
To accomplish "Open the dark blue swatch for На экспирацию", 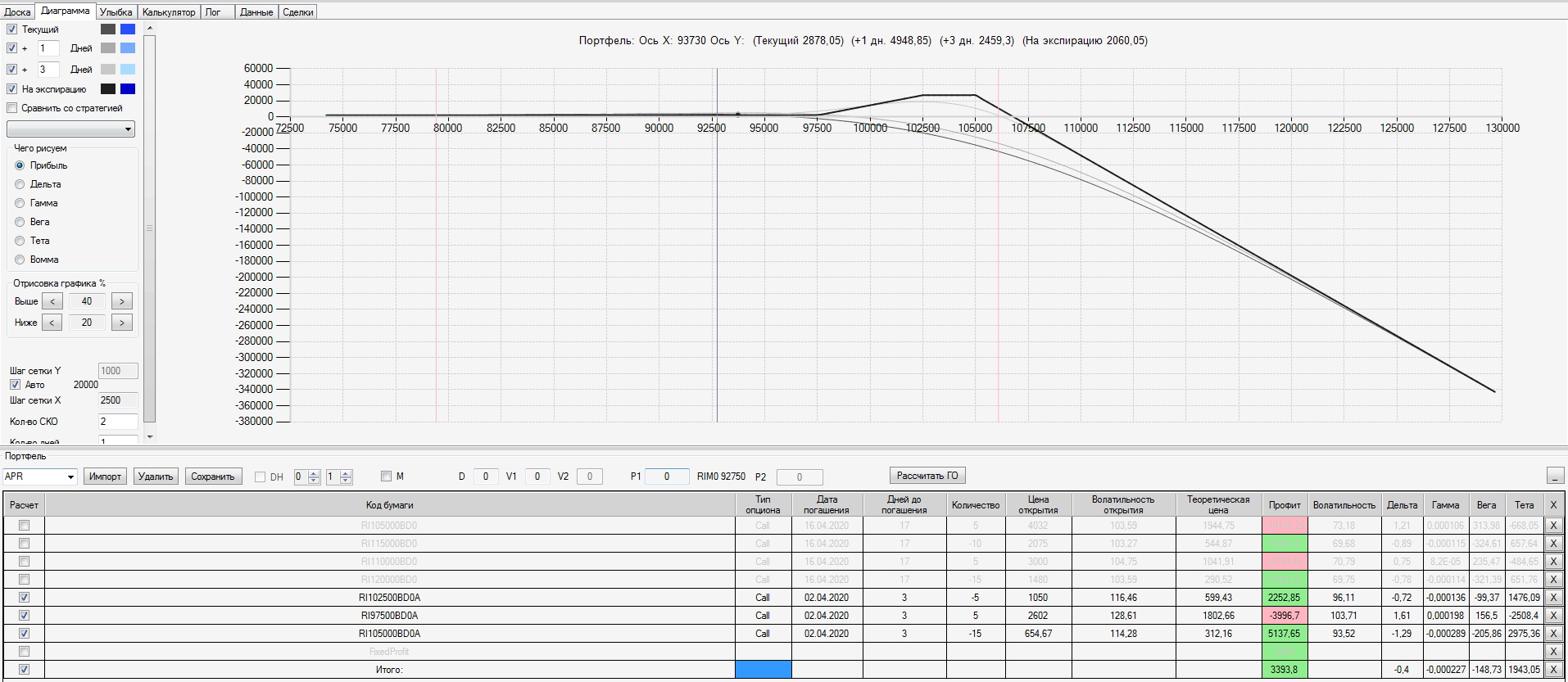I will click(128, 89).
